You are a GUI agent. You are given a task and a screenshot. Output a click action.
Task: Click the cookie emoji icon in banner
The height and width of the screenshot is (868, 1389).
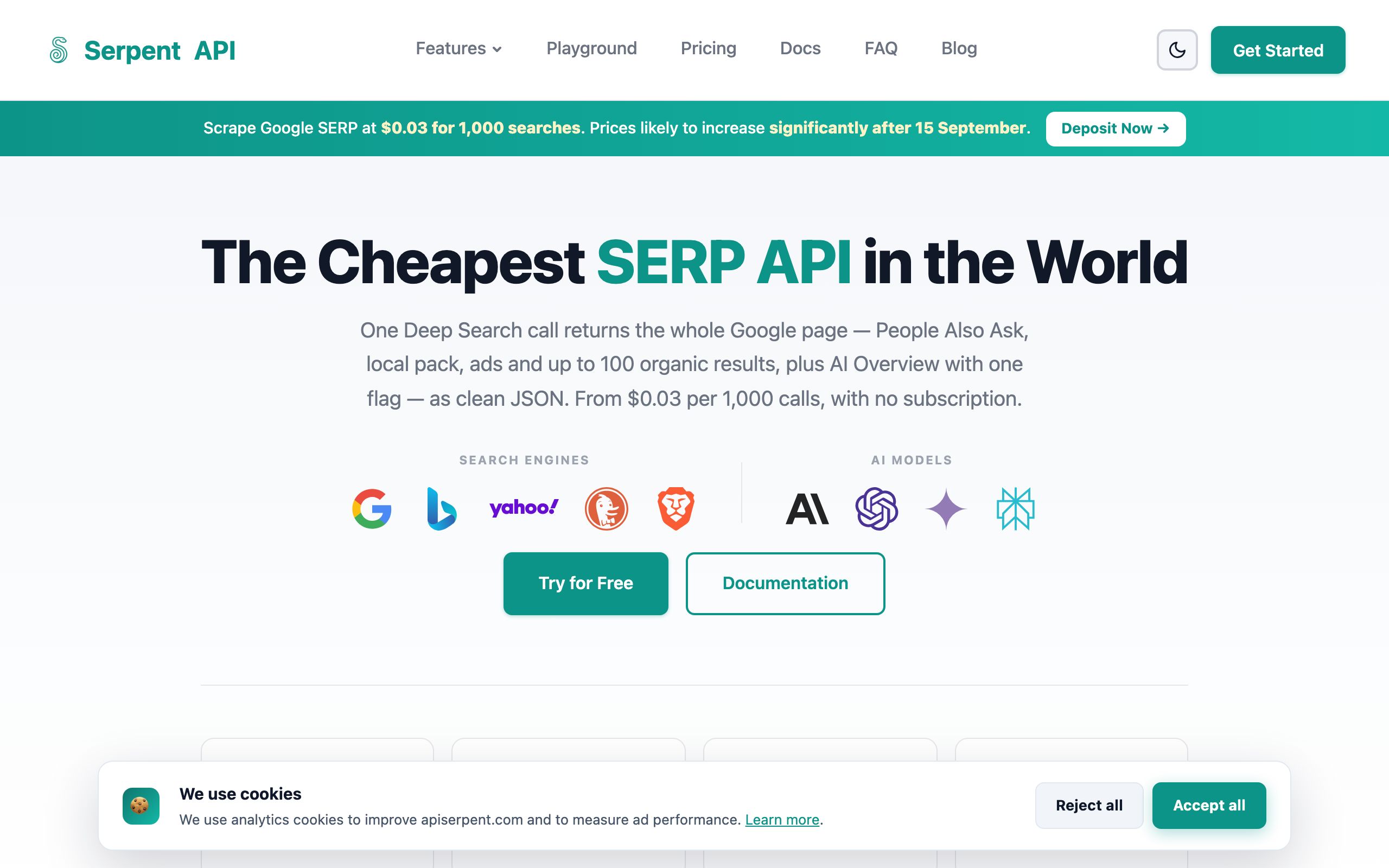141,806
